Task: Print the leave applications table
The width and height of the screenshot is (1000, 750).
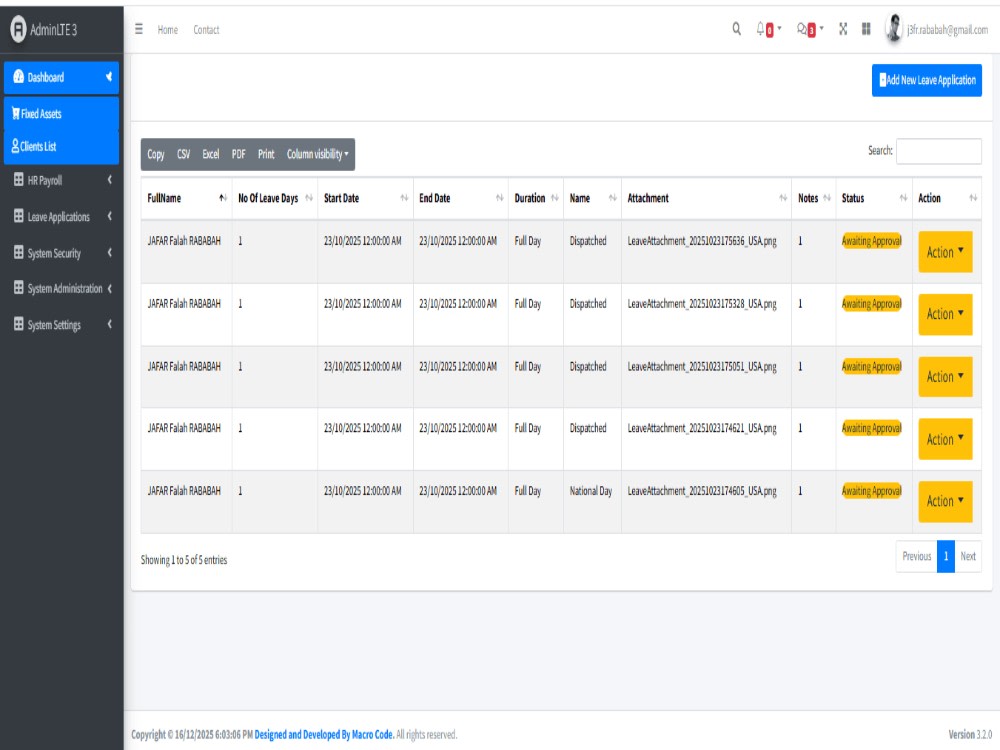Action: coord(266,154)
